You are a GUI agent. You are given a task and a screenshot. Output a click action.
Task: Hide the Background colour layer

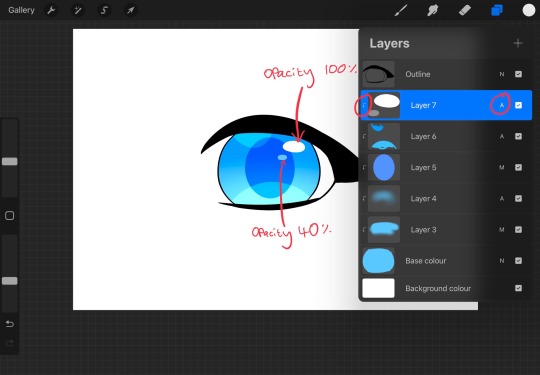[518, 288]
